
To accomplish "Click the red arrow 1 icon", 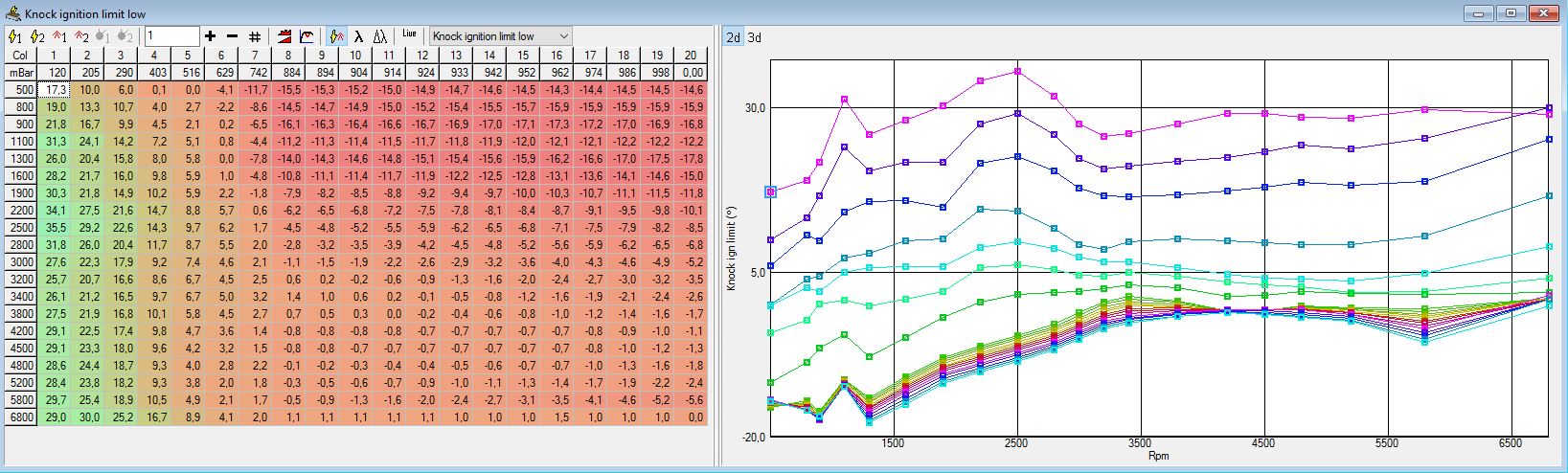I will pos(59,36).
